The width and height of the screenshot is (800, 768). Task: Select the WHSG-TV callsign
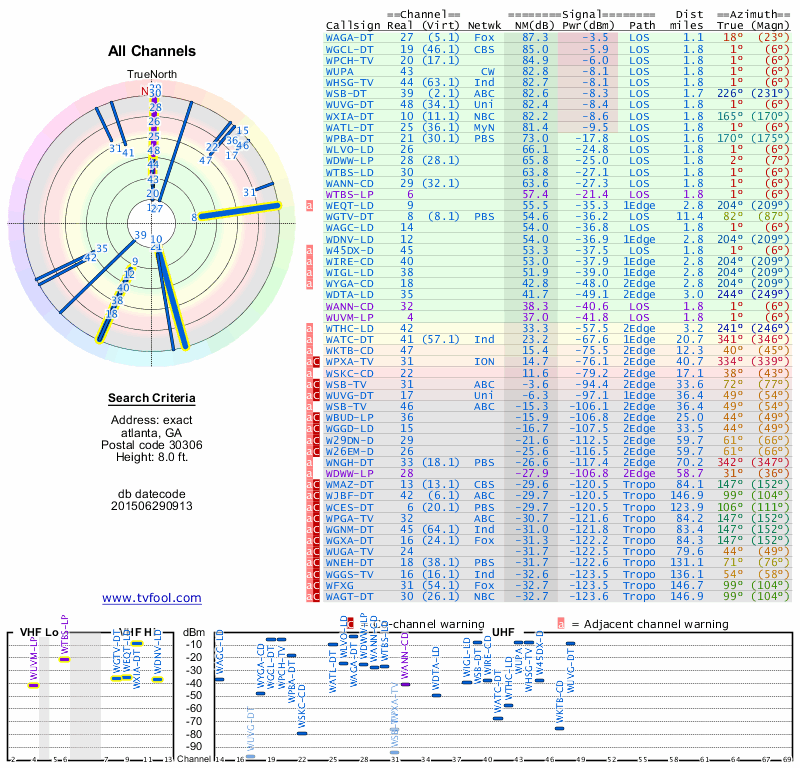click(x=349, y=83)
